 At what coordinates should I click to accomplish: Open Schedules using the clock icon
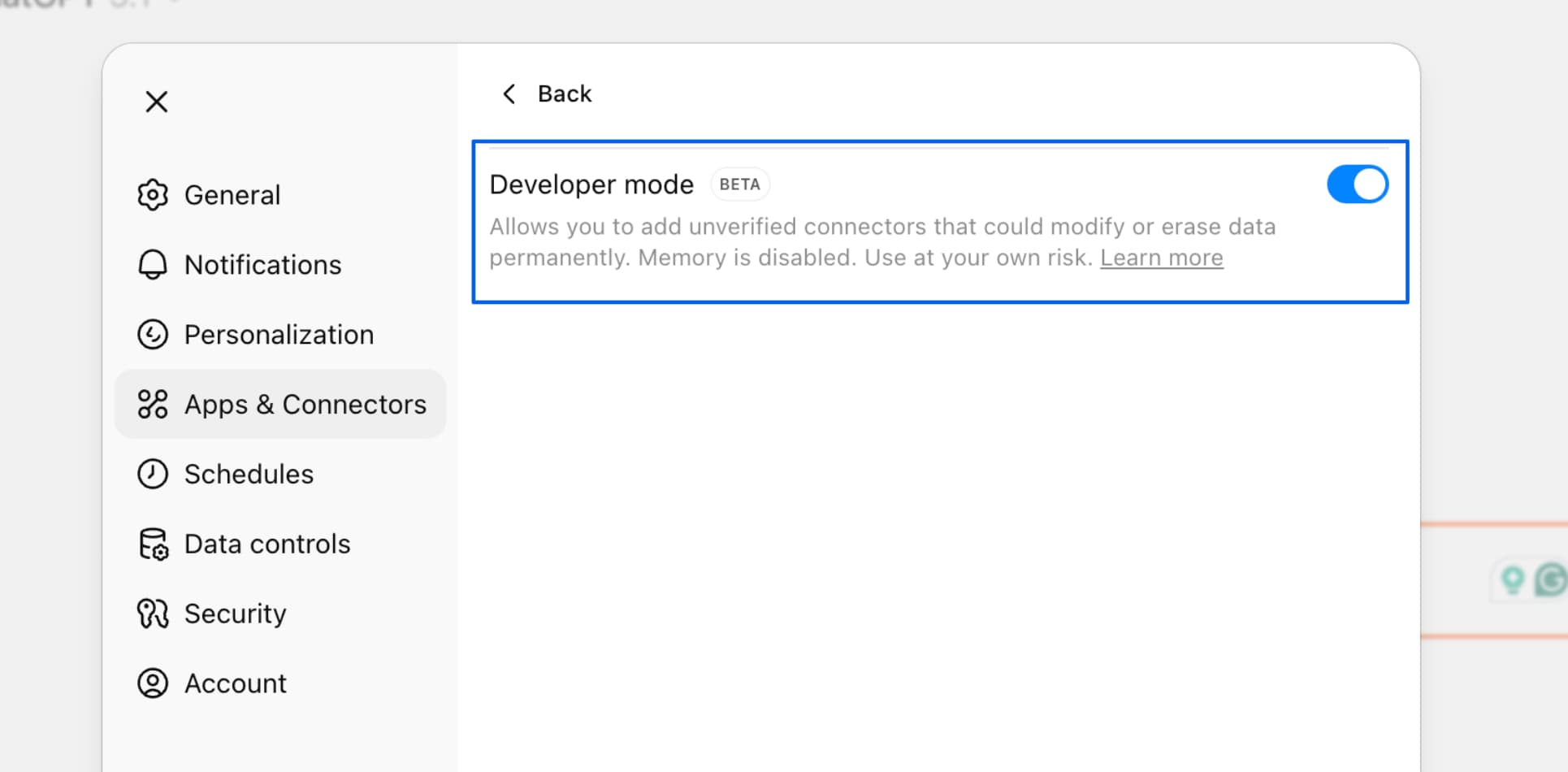153,474
